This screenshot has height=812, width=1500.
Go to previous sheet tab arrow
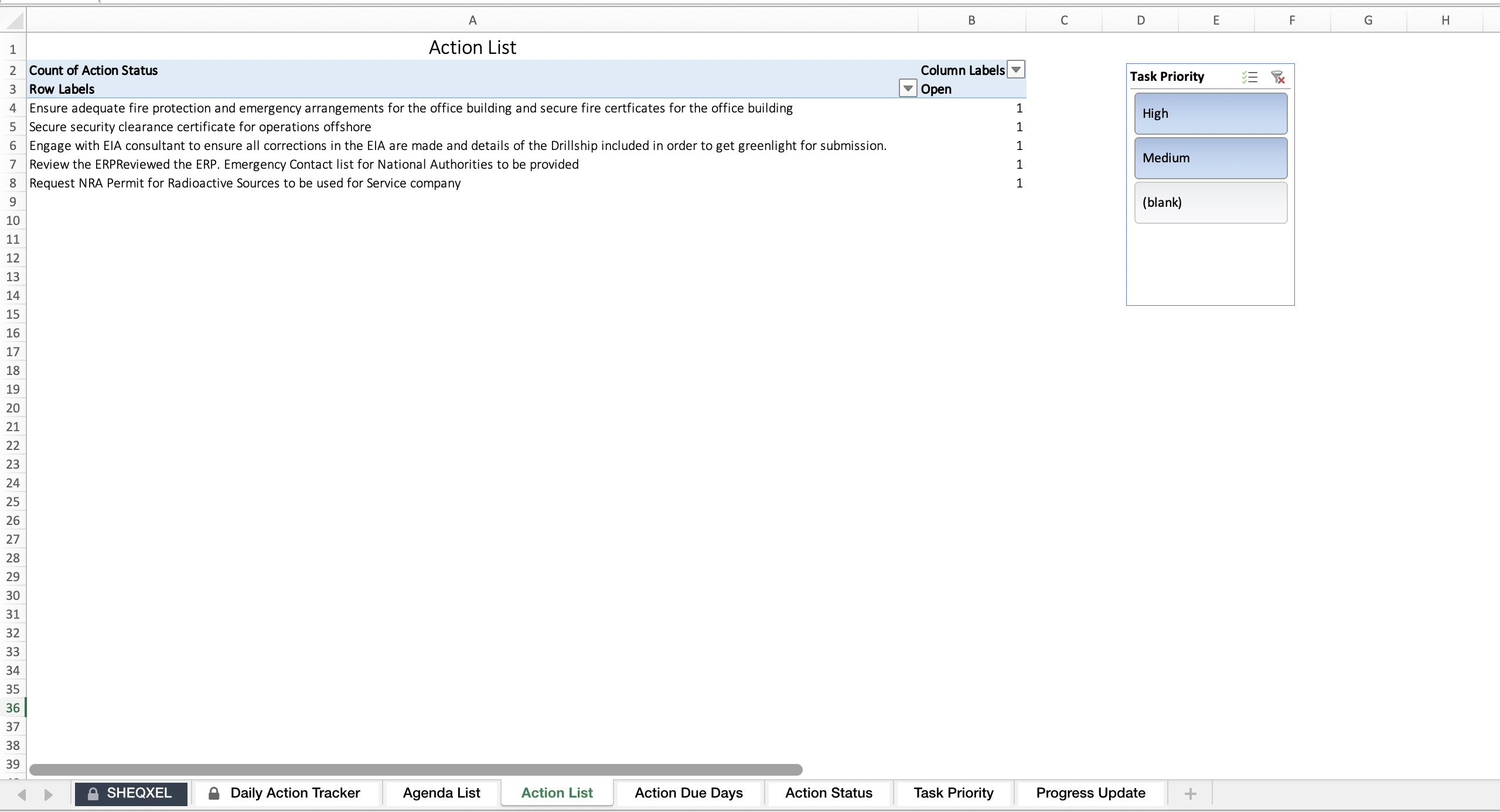[x=22, y=794]
